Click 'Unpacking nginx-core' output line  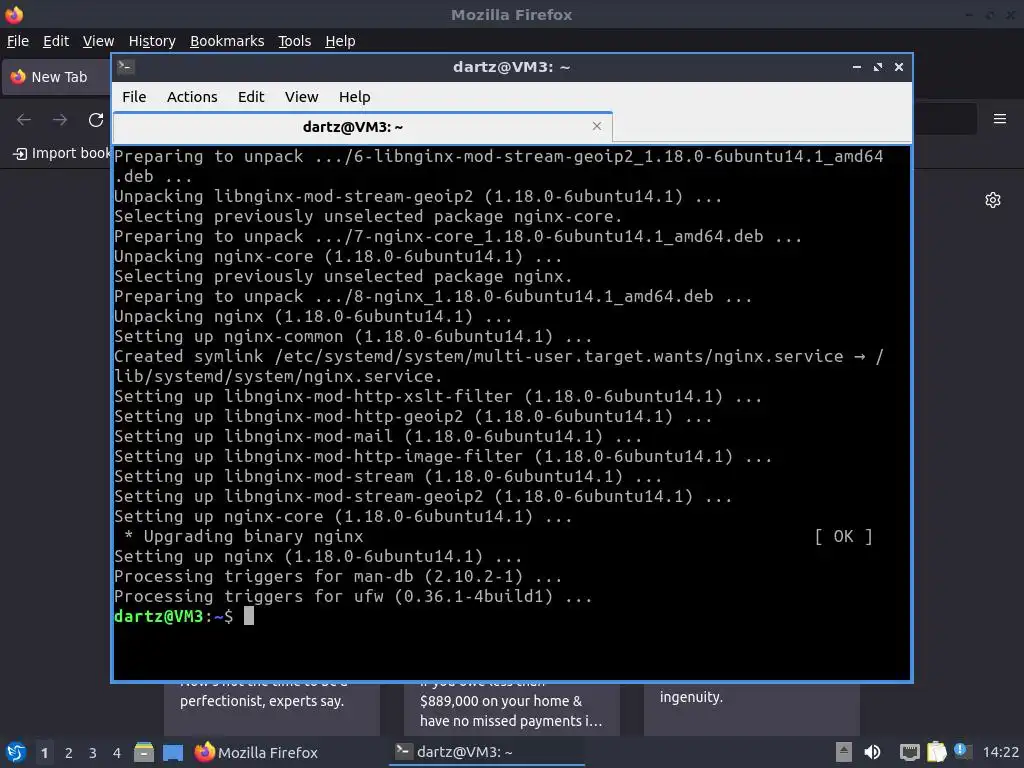(x=338, y=256)
